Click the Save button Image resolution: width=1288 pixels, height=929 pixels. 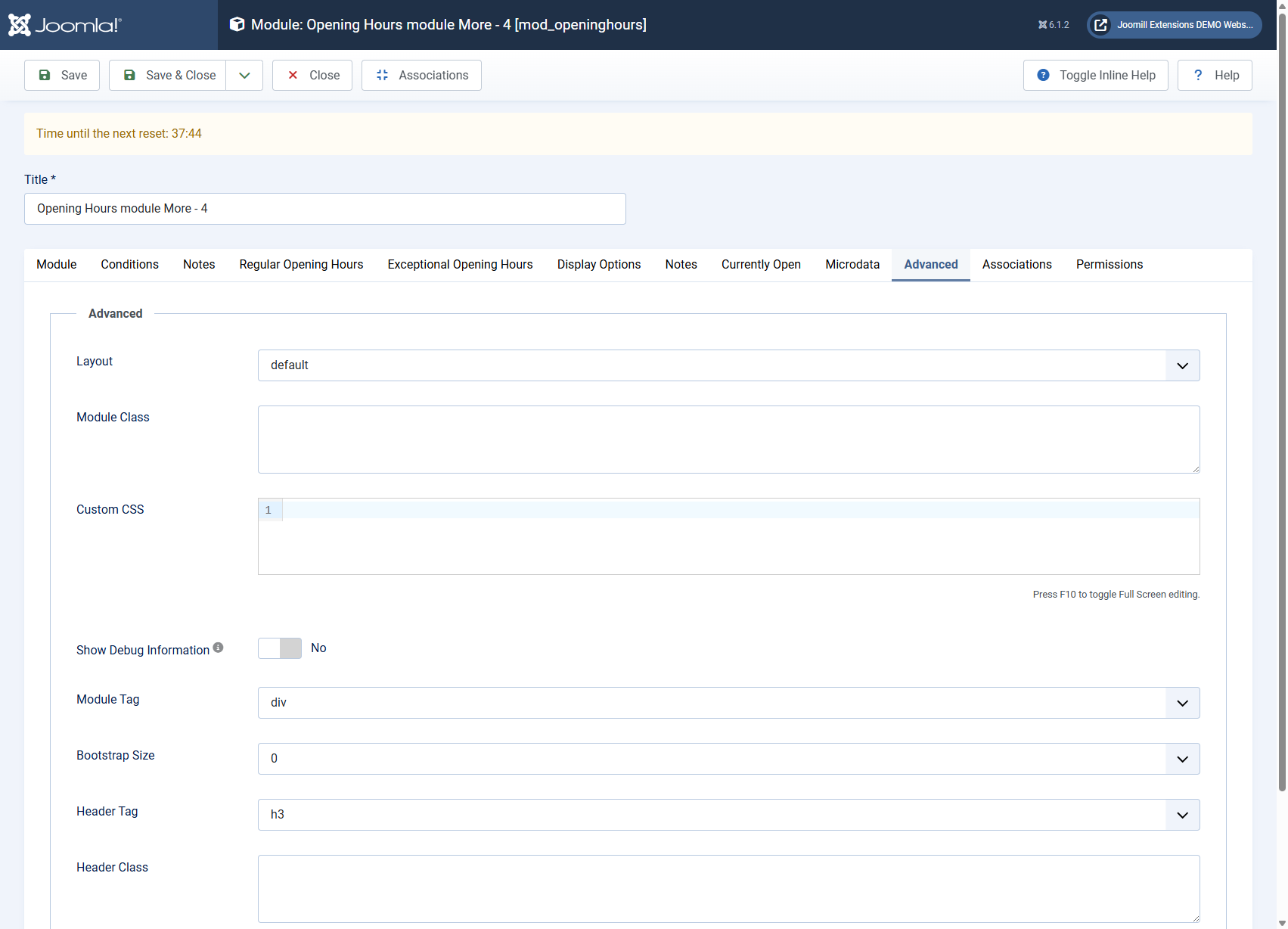click(62, 75)
